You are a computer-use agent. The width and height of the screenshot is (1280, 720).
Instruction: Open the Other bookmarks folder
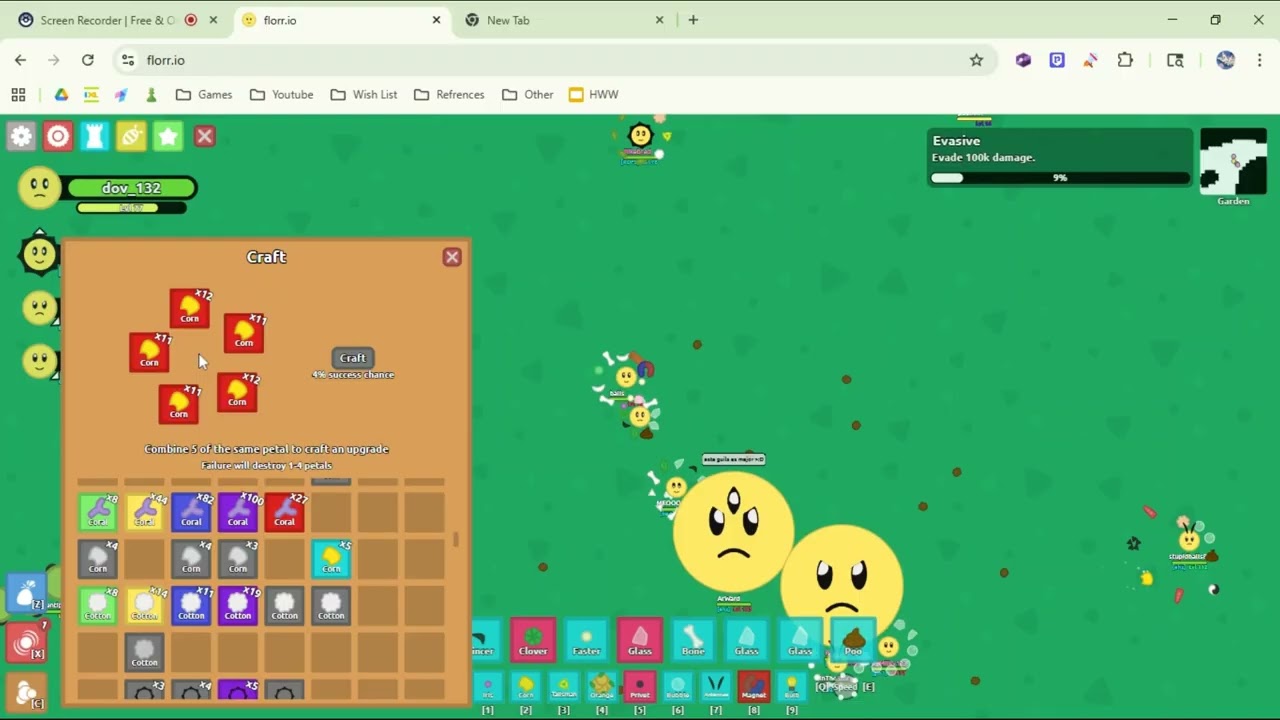[528, 94]
